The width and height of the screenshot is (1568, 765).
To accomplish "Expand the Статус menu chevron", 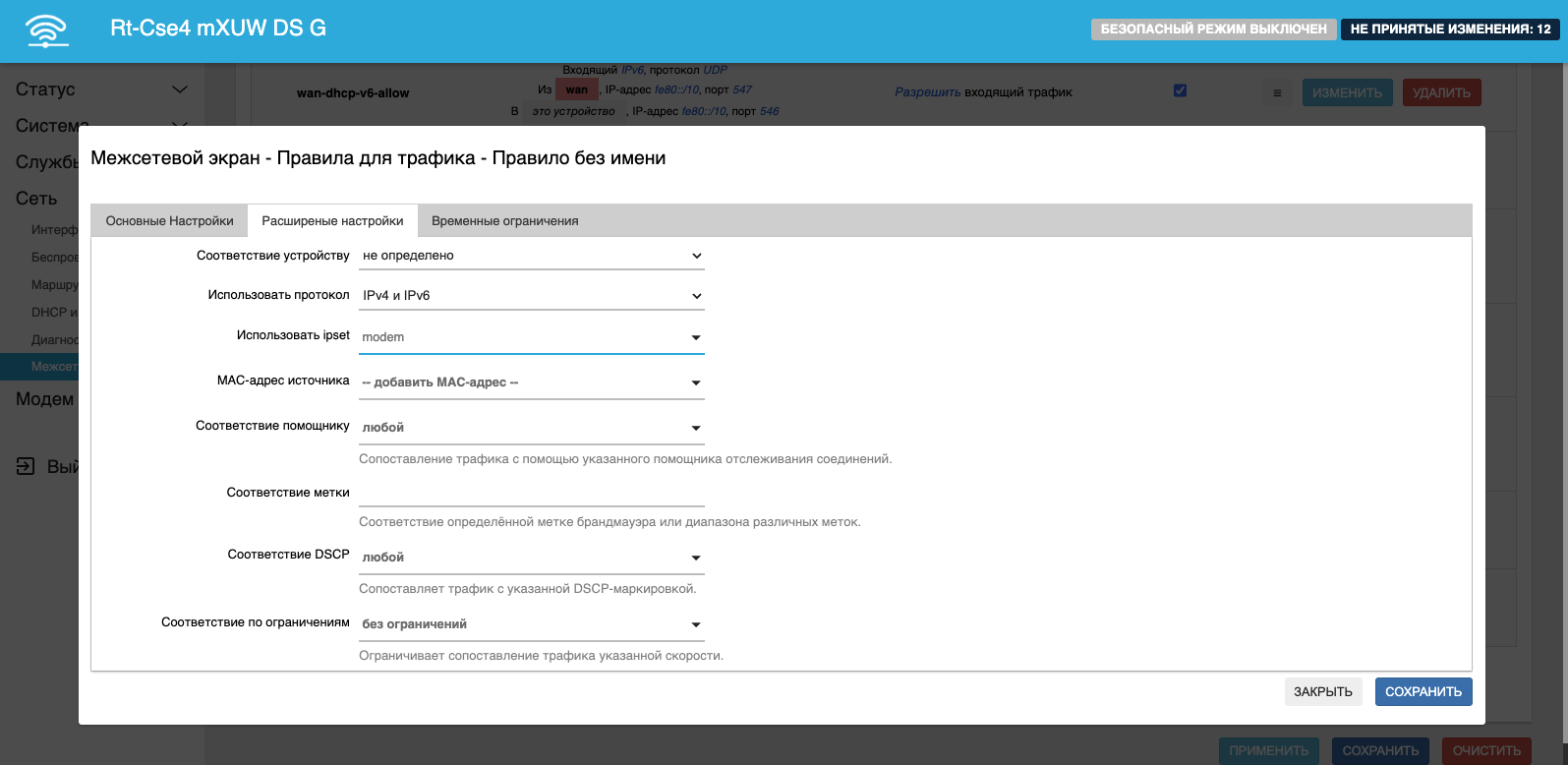I will click(x=180, y=89).
